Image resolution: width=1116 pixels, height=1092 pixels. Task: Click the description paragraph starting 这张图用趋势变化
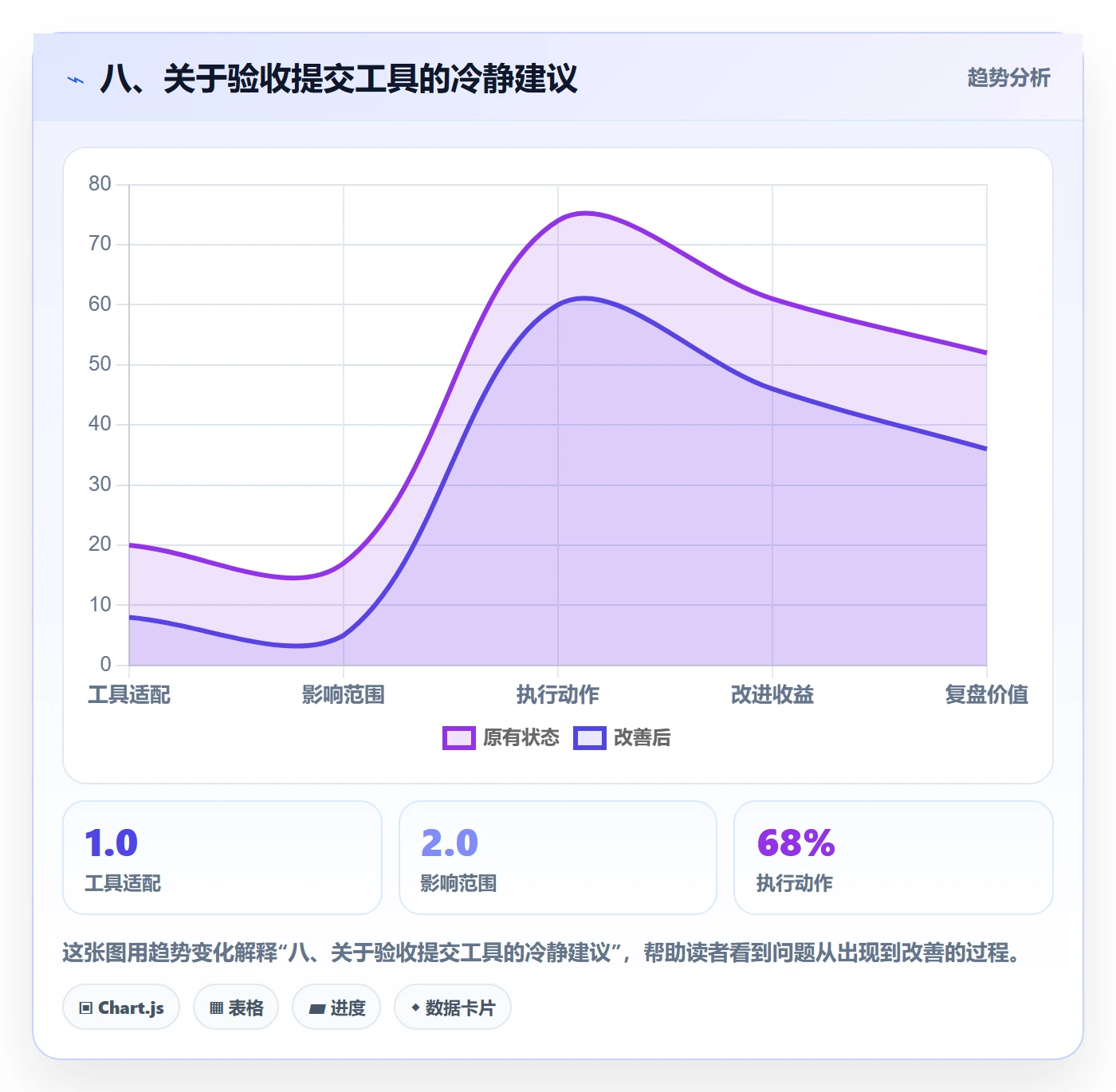tap(543, 953)
